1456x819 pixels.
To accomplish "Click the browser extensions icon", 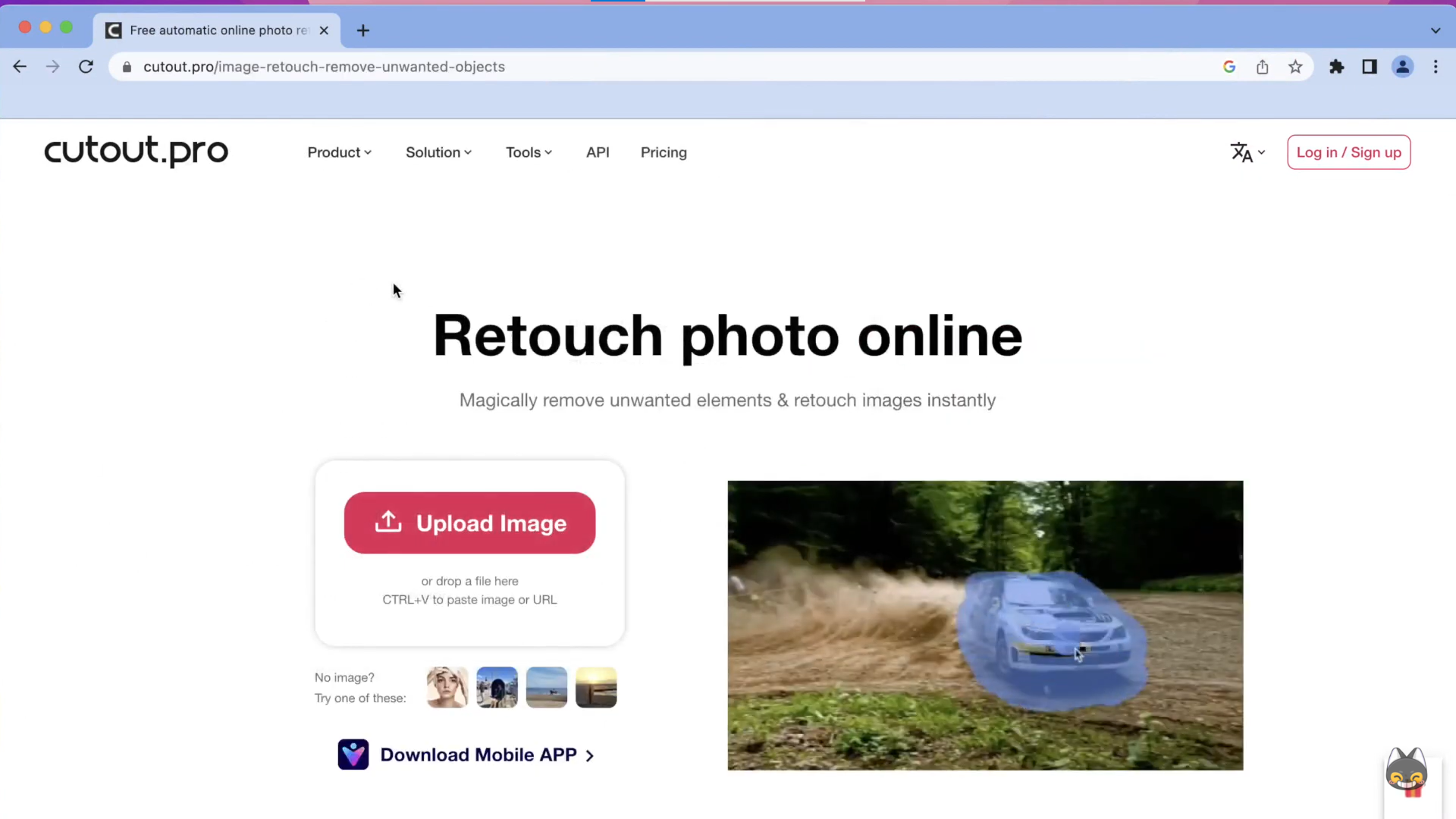I will click(1336, 66).
